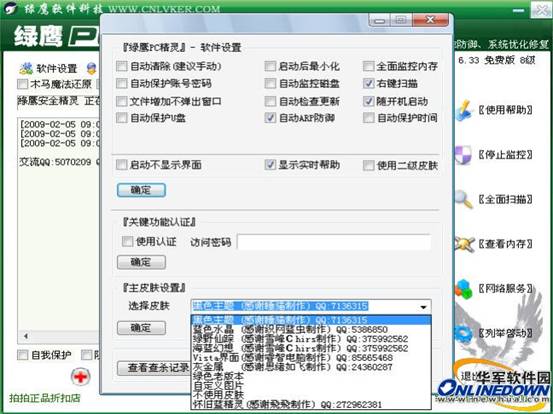The height and width of the screenshot is (414, 553).
Task: Choose 怀旧蓝精灵 skin from list
Action: (x=311, y=404)
